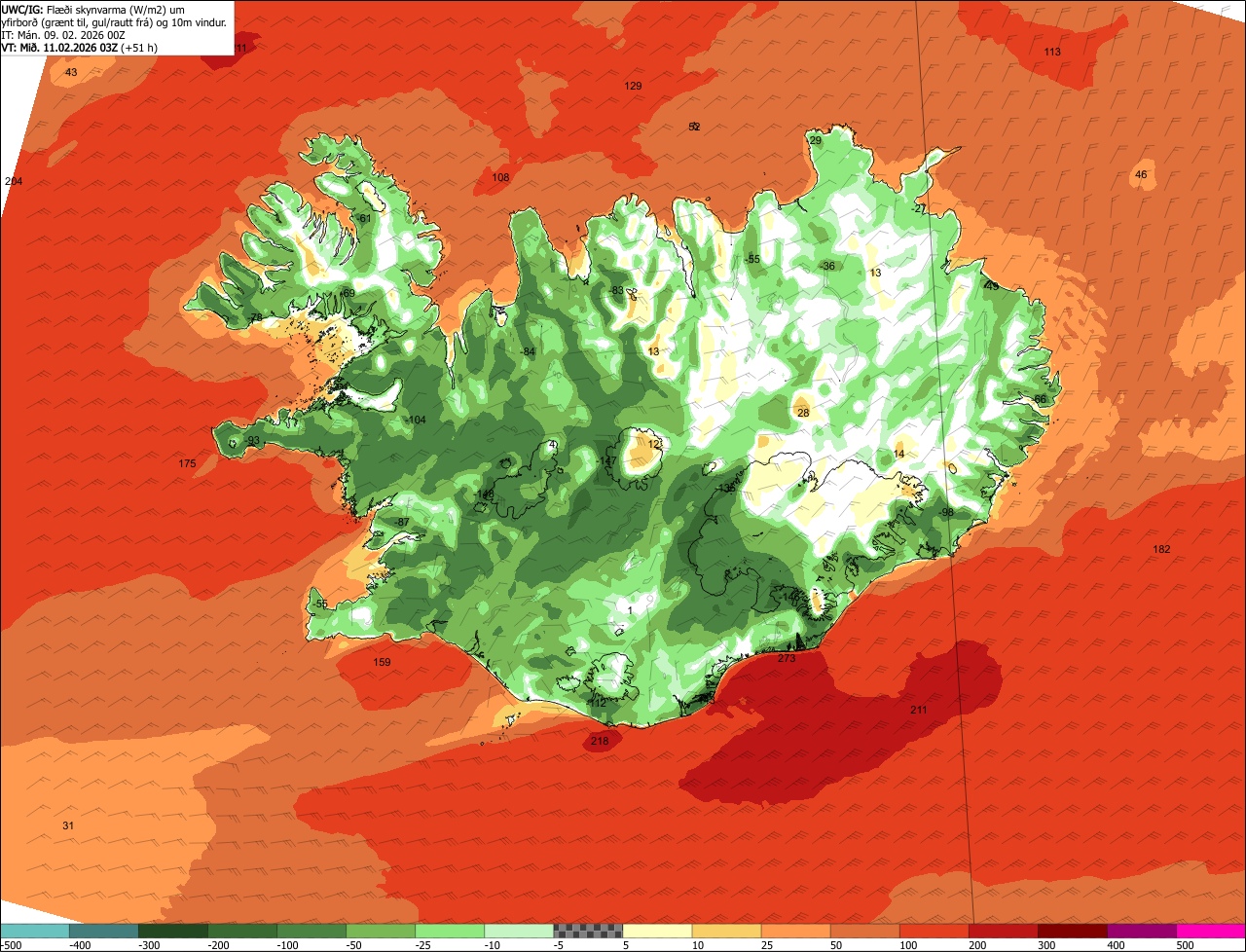The width and height of the screenshot is (1246, 952).
Task: Click the flux value 66 on the east coast
Action: (x=1040, y=399)
